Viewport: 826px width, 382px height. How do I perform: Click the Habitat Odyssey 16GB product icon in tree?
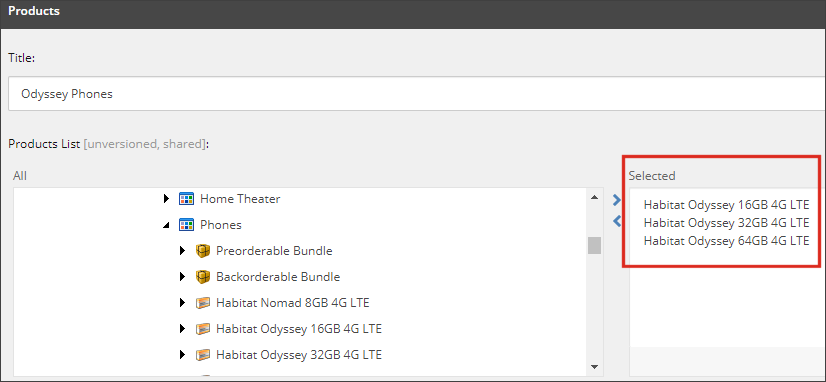(203, 329)
